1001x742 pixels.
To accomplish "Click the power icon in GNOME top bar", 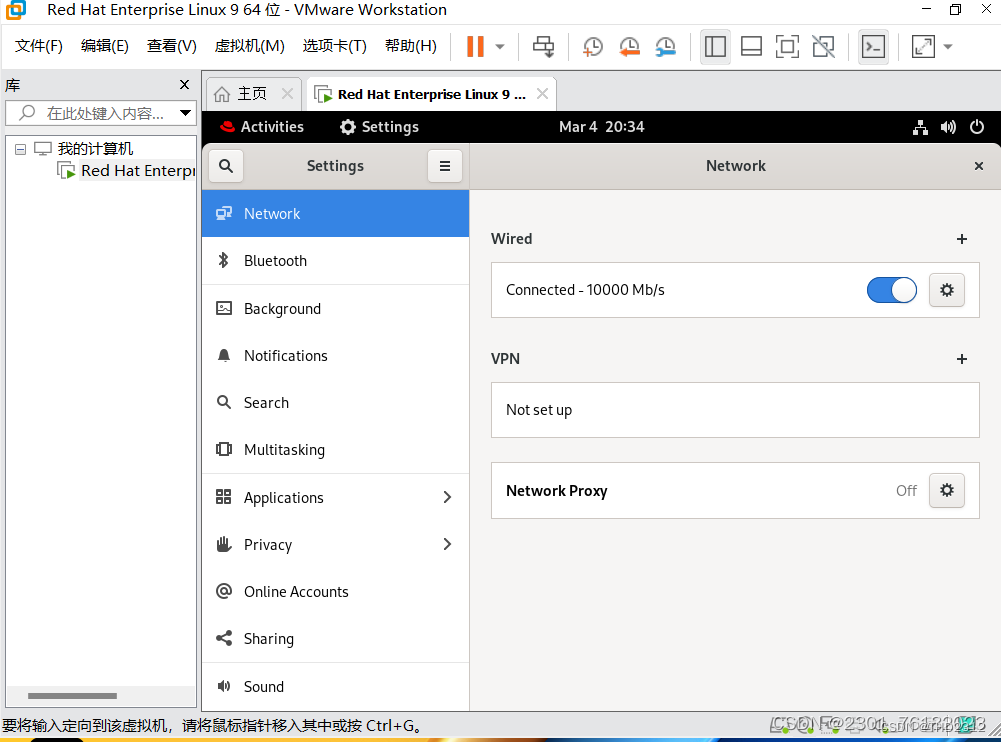I will click(x=977, y=127).
